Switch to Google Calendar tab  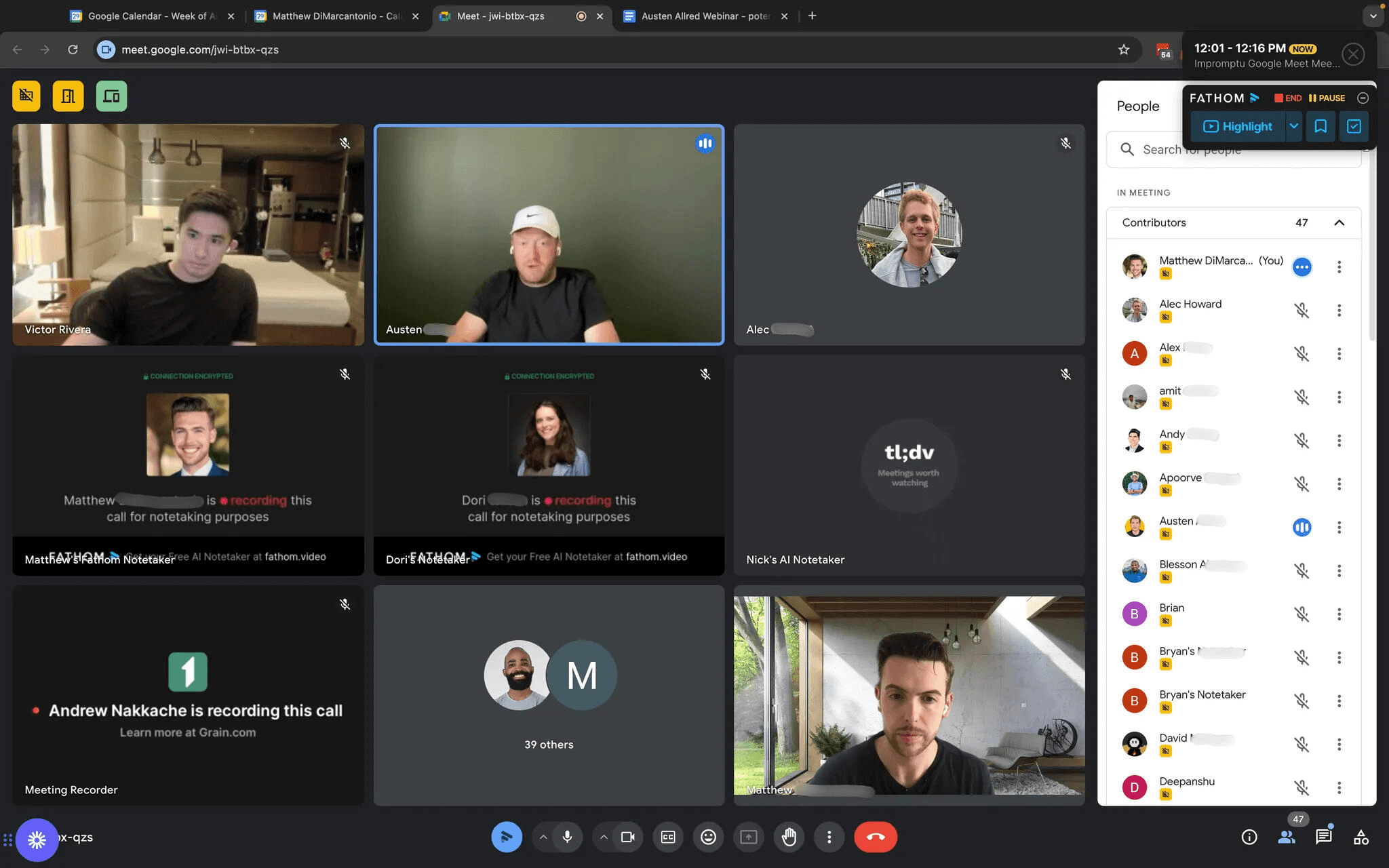pos(151,16)
